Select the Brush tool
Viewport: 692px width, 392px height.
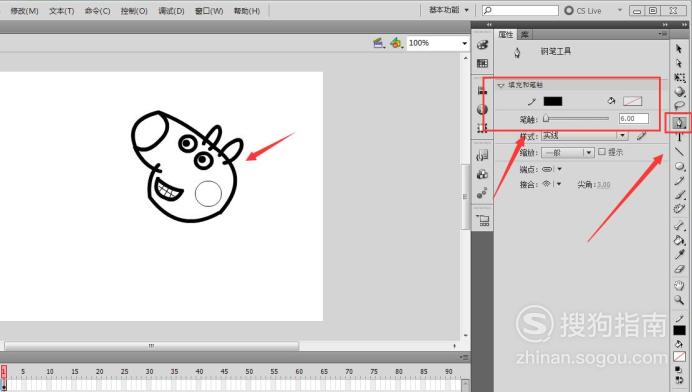[679, 195]
